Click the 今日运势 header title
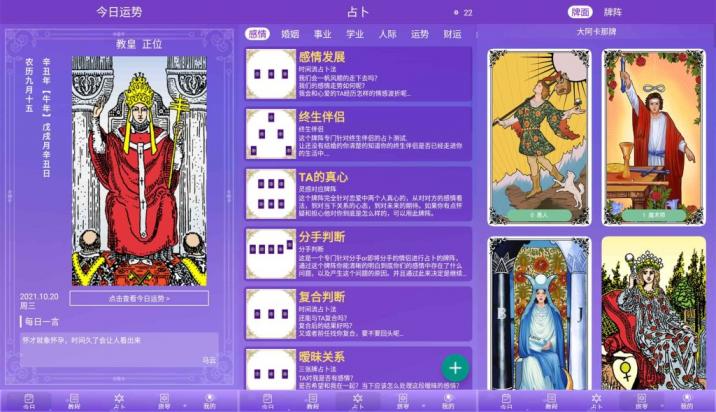Viewport: 716px width, 412px height. click(x=119, y=12)
